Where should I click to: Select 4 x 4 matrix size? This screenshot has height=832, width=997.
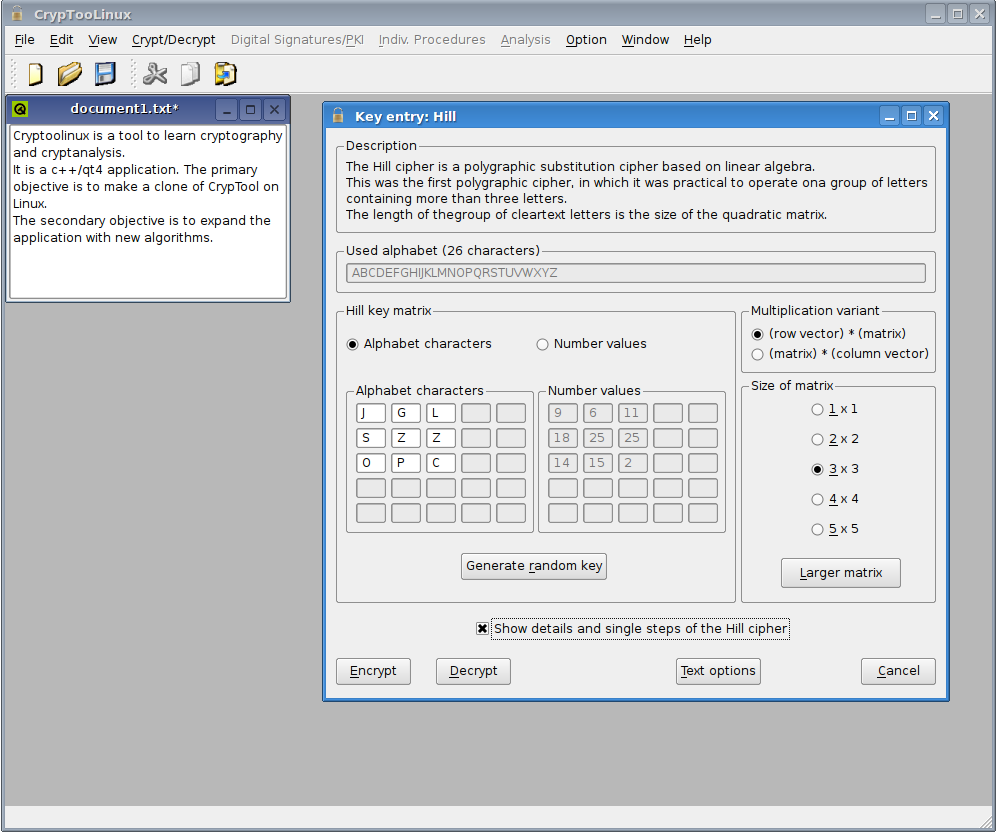835,499
